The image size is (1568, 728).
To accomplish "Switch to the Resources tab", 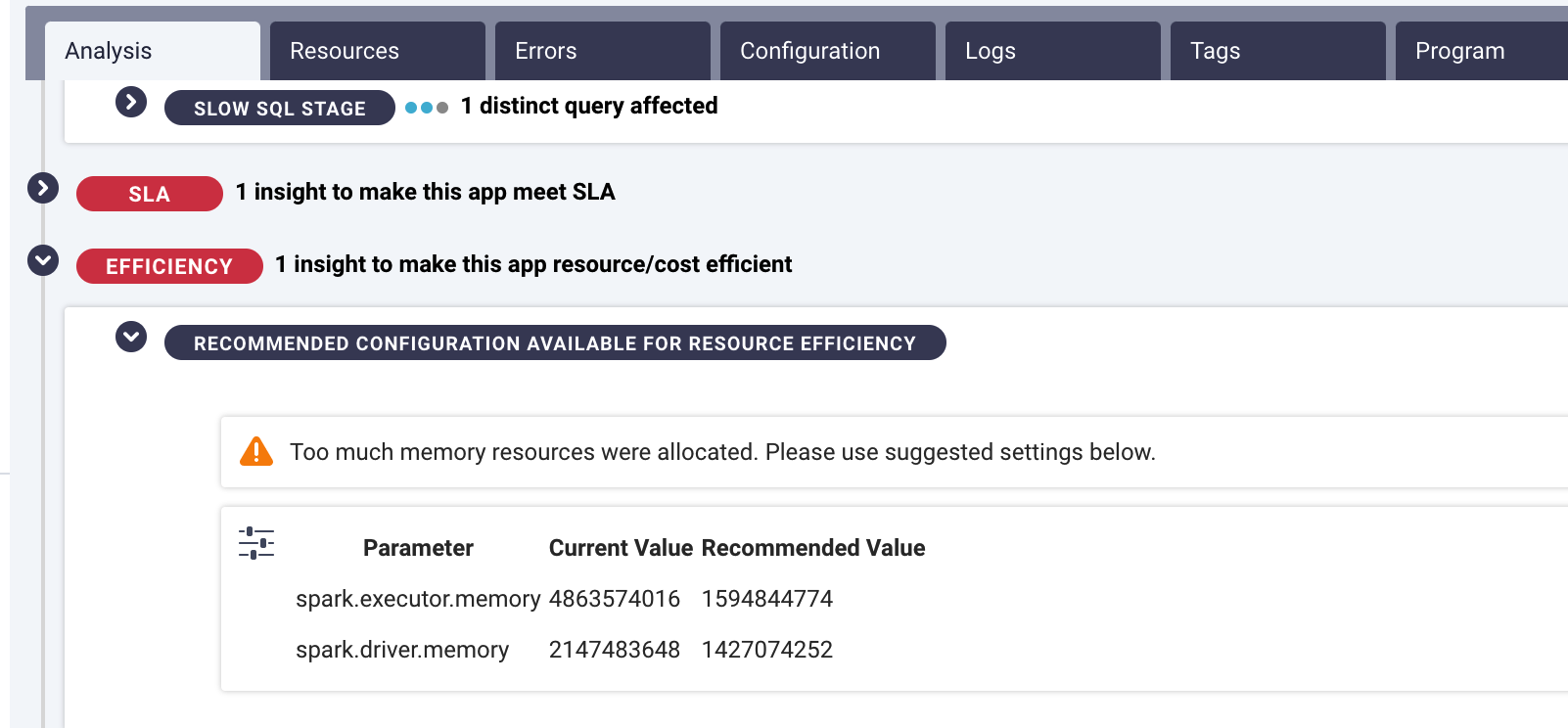I will [377, 51].
